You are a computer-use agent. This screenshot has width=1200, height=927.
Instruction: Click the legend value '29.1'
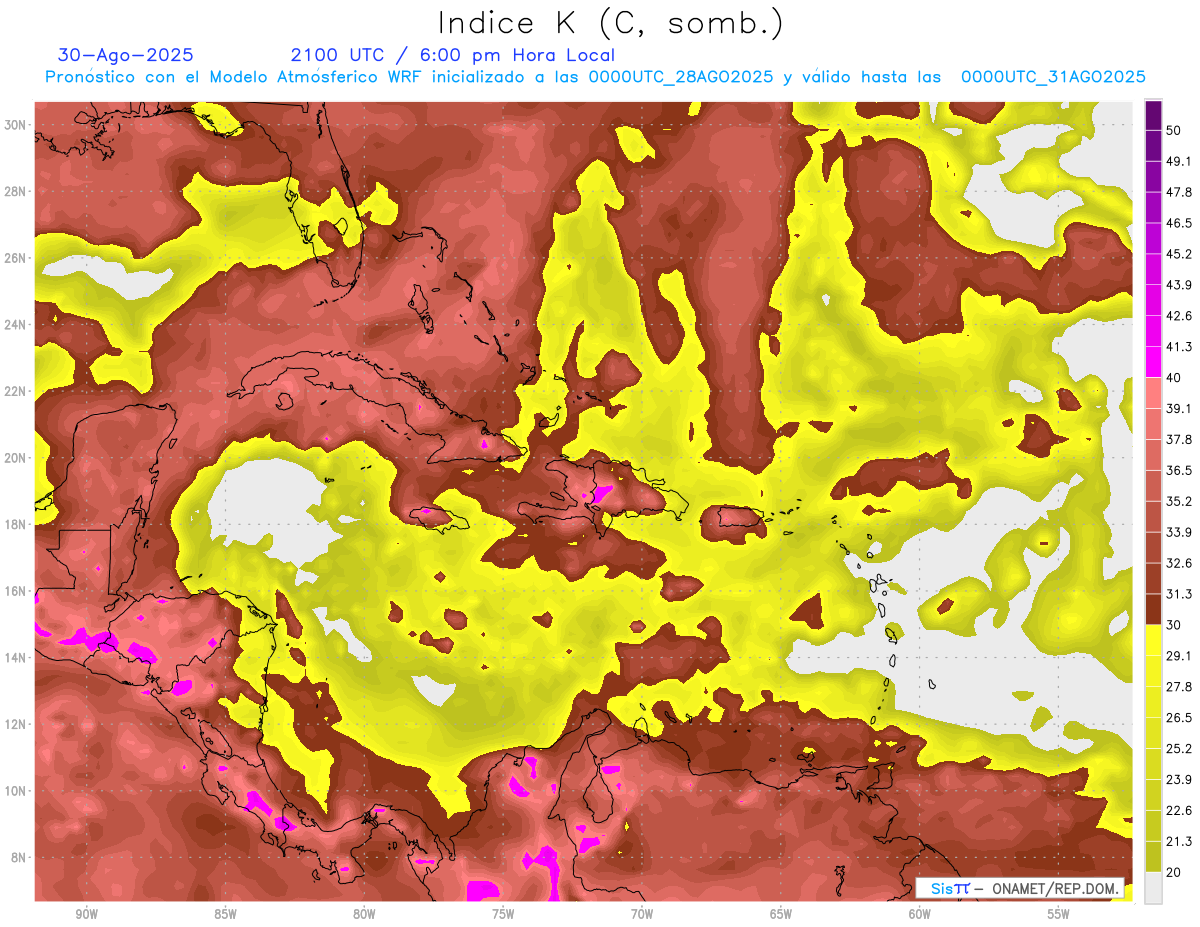(x=1179, y=656)
